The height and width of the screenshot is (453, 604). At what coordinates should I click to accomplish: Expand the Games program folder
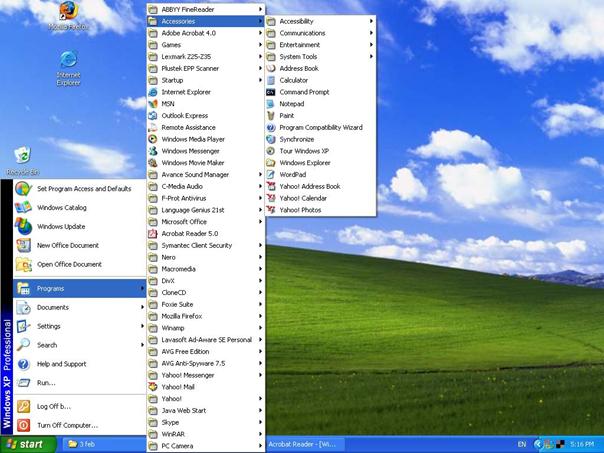point(171,45)
